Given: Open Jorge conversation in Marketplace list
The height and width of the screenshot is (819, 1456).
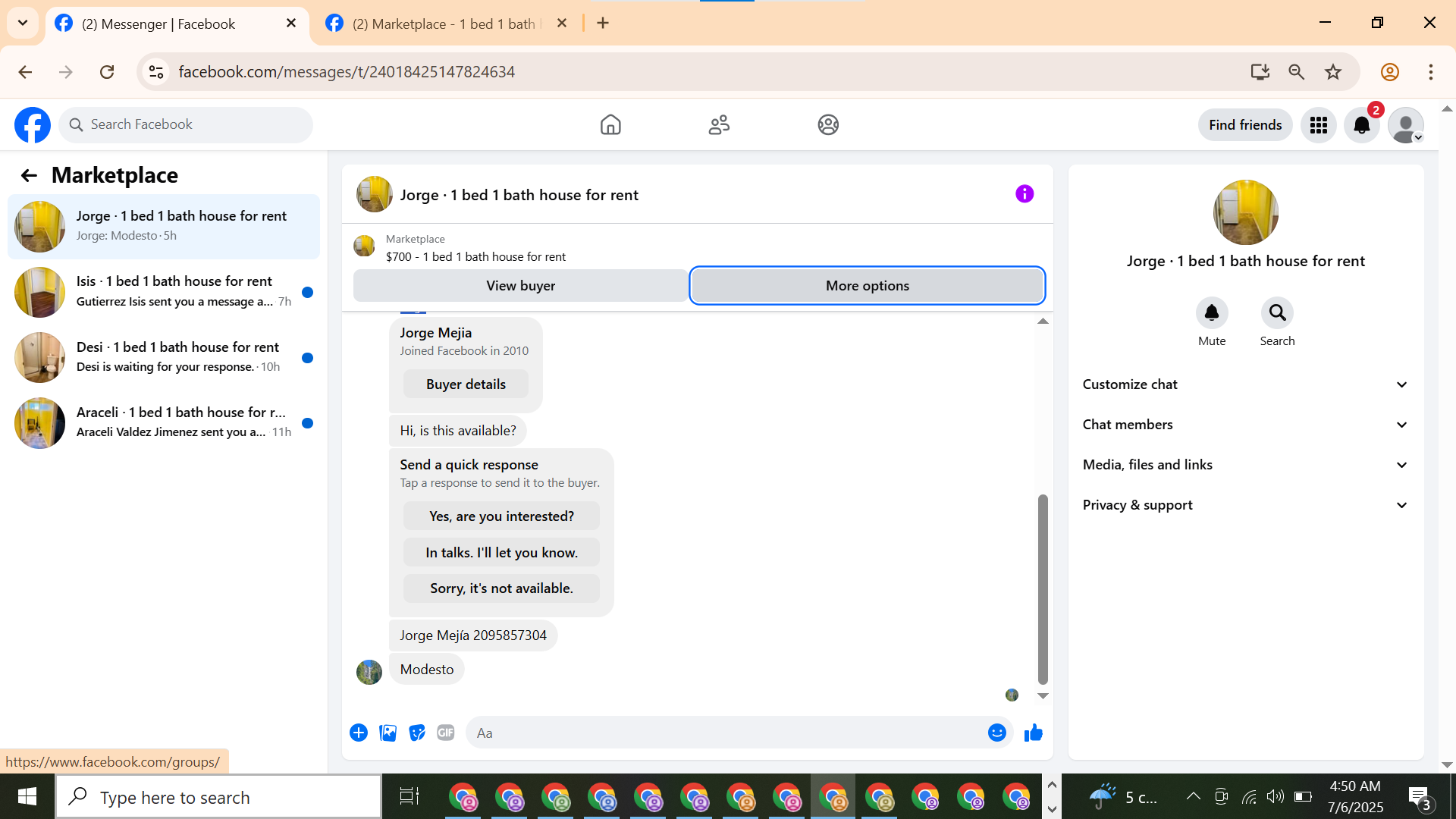Looking at the screenshot, I should [164, 226].
